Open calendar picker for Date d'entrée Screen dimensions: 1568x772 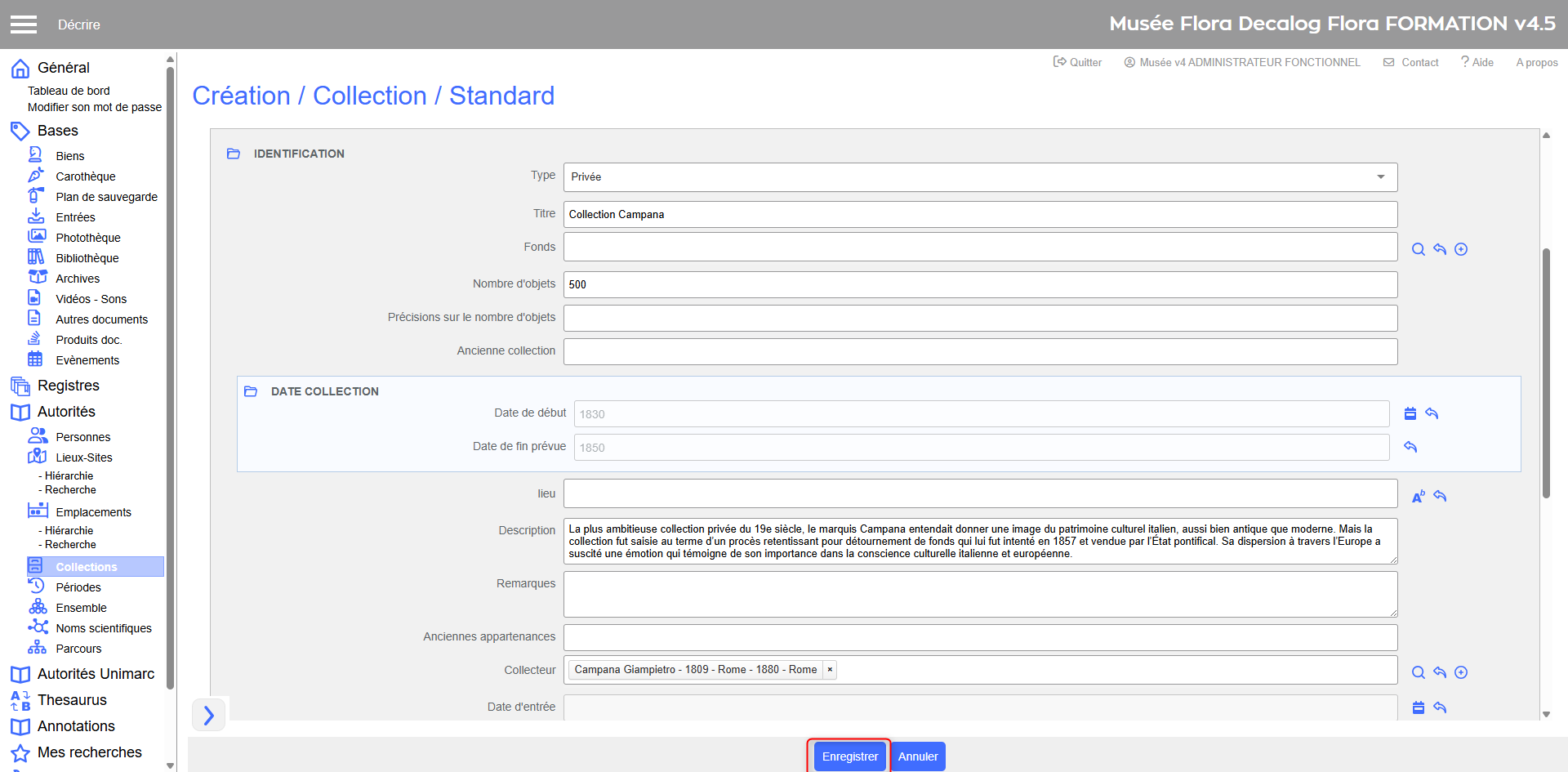(1419, 707)
